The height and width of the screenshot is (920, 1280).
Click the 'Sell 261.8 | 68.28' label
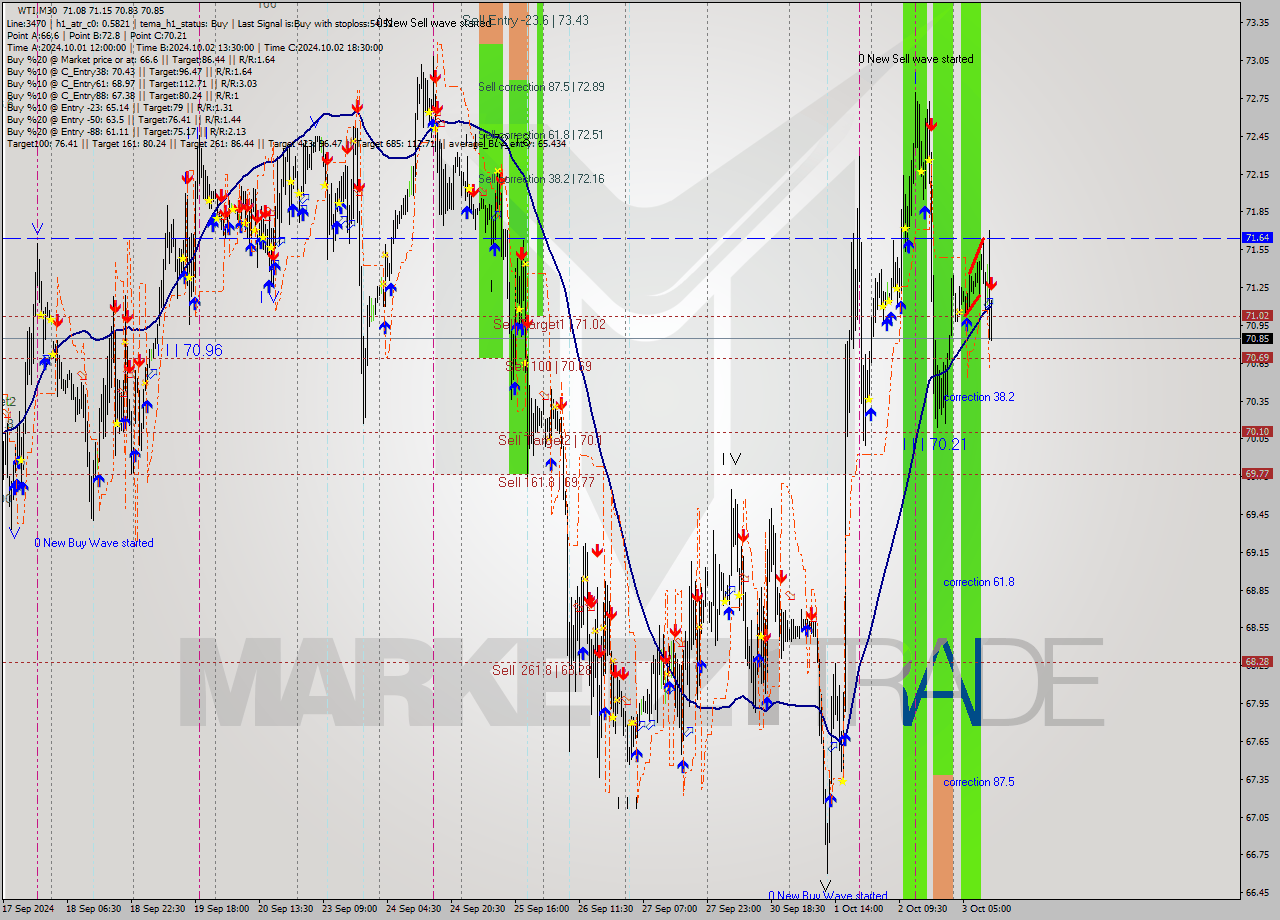pyautogui.click(x=541, y=670)
